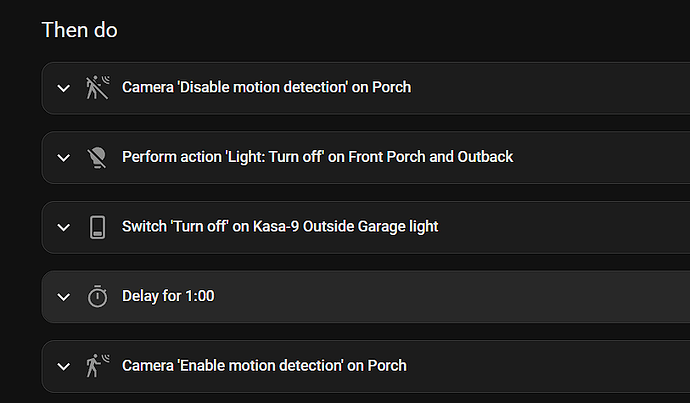690x403 pixels.
Task: Click the light-off bulb icon
Action: (x=97, y=157)
